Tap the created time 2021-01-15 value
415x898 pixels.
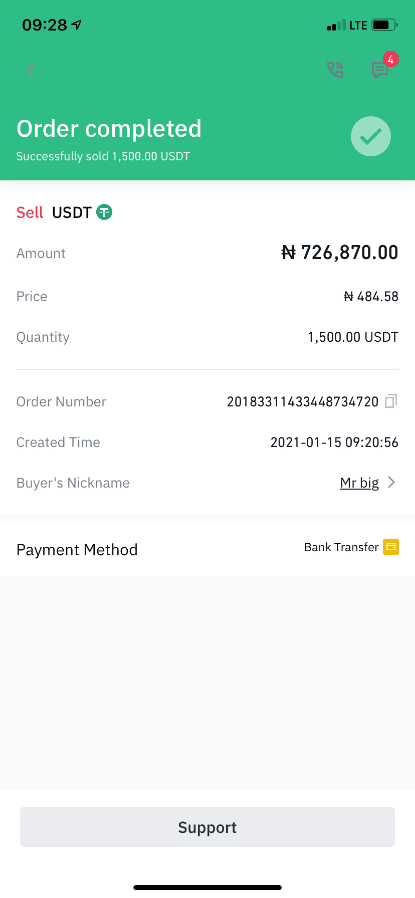coord(334,442)
